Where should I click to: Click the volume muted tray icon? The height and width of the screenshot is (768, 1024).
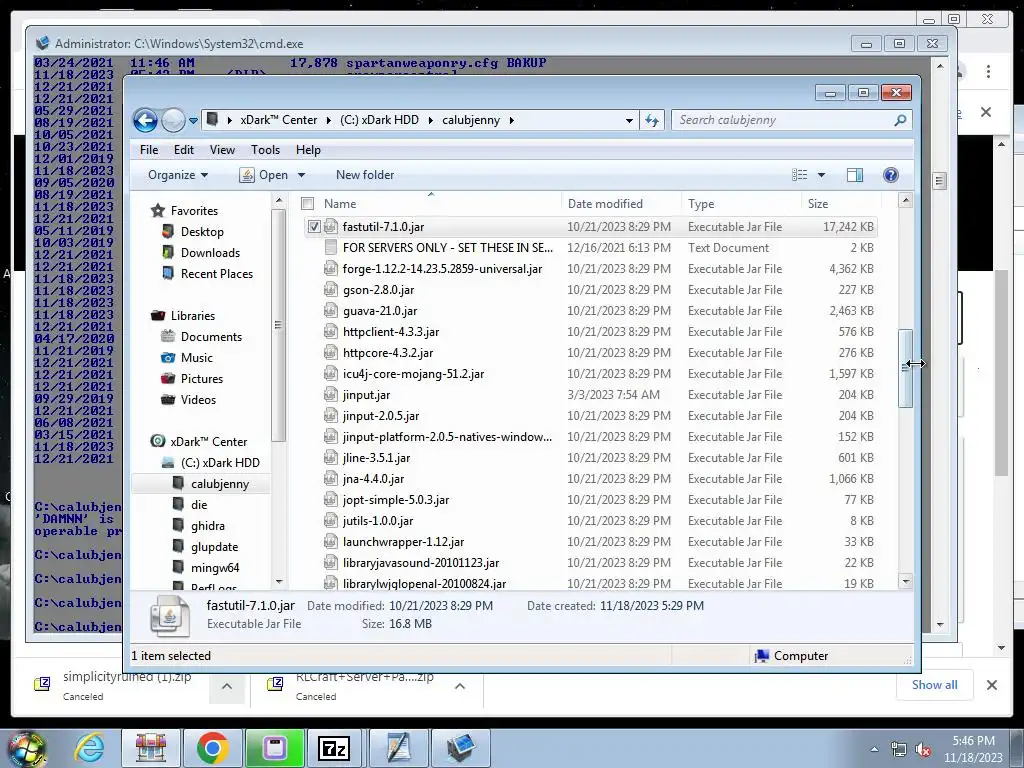pyautogui.click(x=923, y=749)
